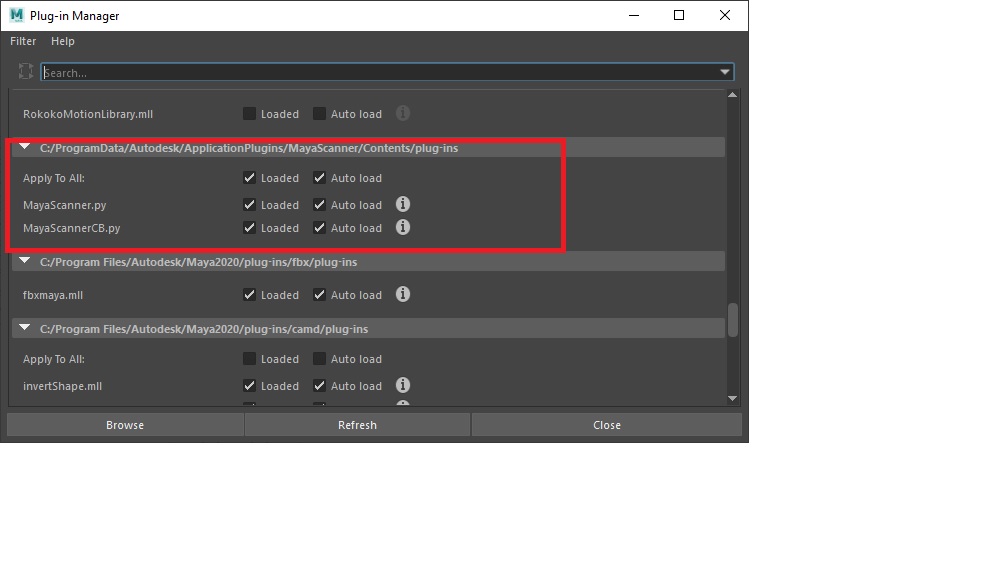Click the scrollbar down arrow
This screenshot has height=580, width=1000.
click(x=732, y=398)
